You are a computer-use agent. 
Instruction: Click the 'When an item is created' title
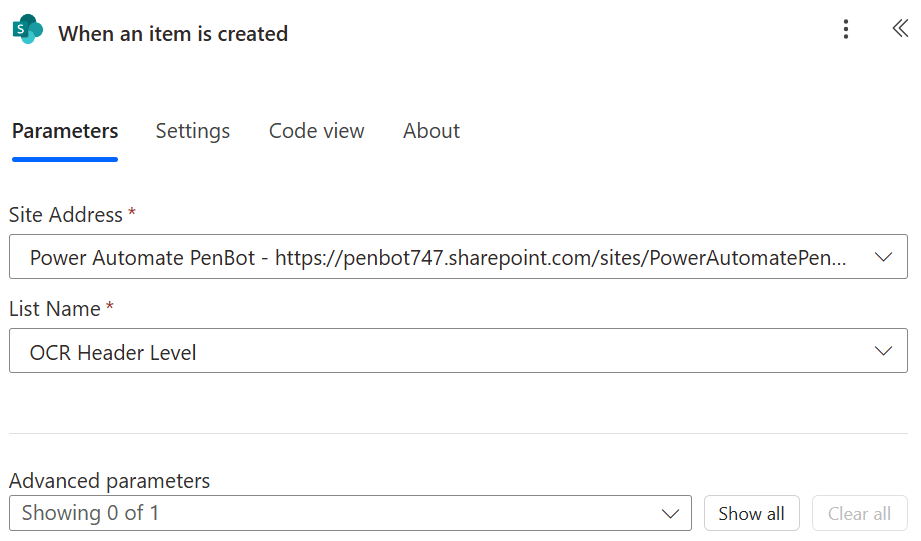pos(173,34)
